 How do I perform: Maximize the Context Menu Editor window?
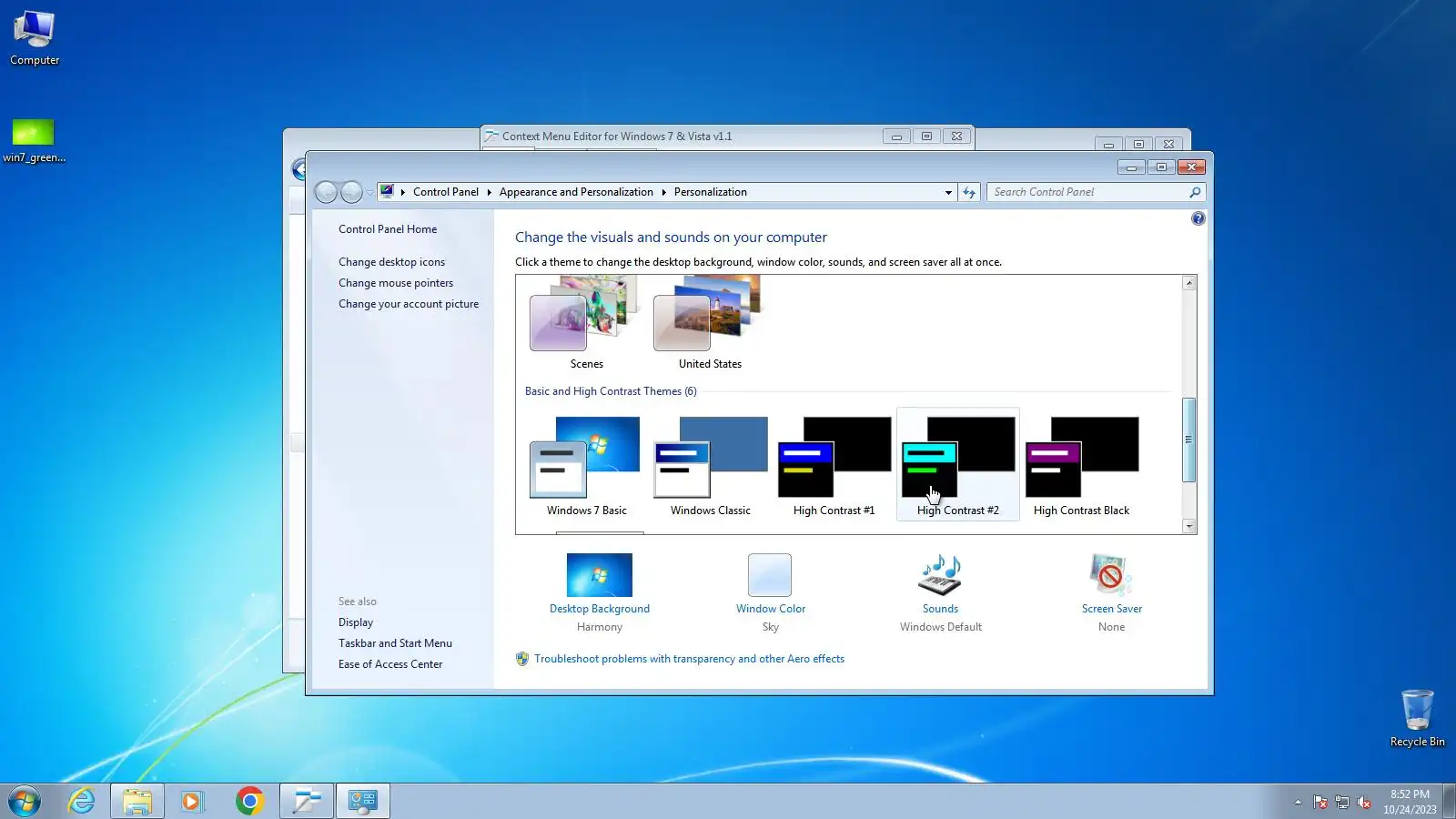tap(926, 136)
